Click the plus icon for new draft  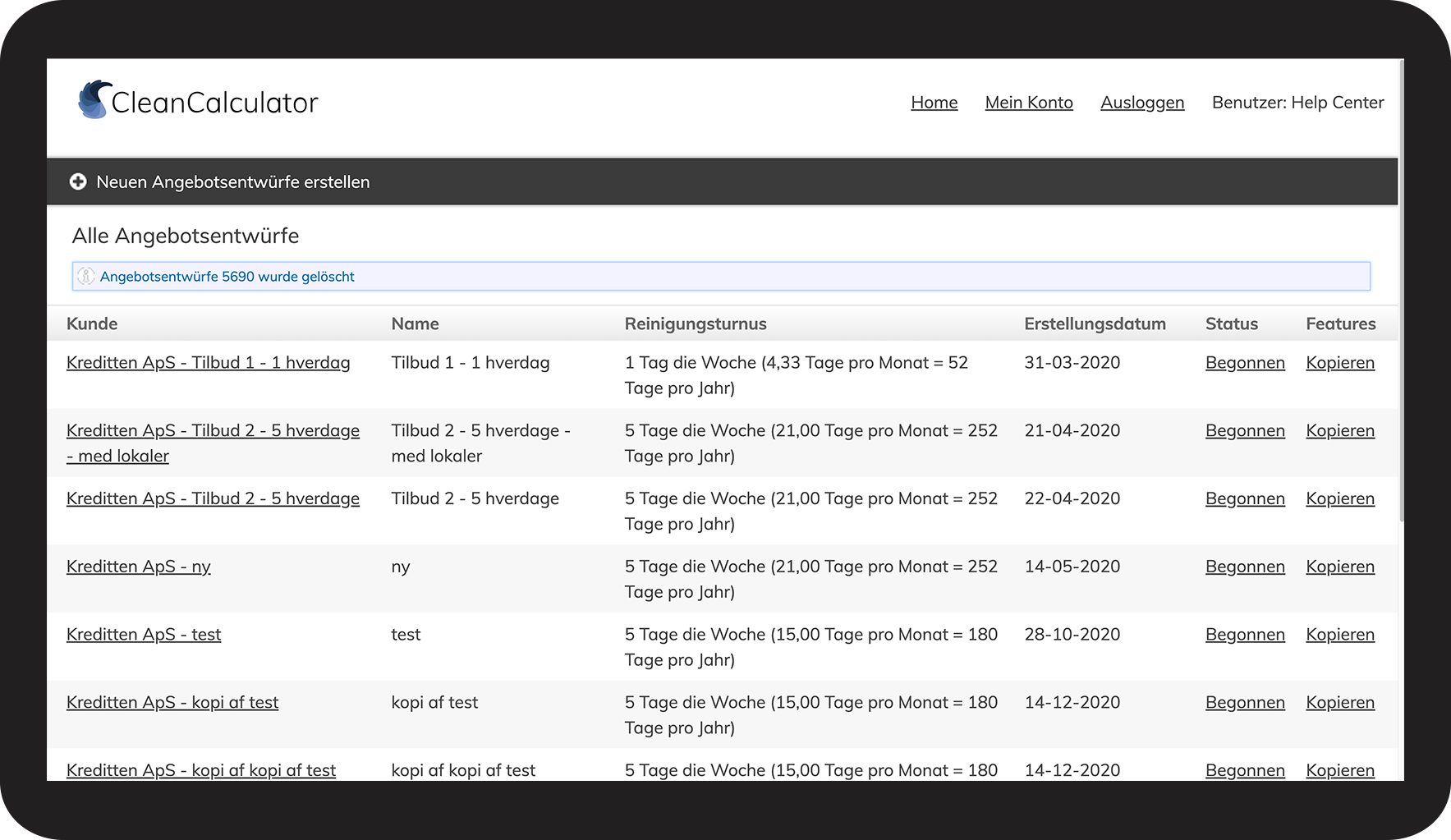point(78,181)
